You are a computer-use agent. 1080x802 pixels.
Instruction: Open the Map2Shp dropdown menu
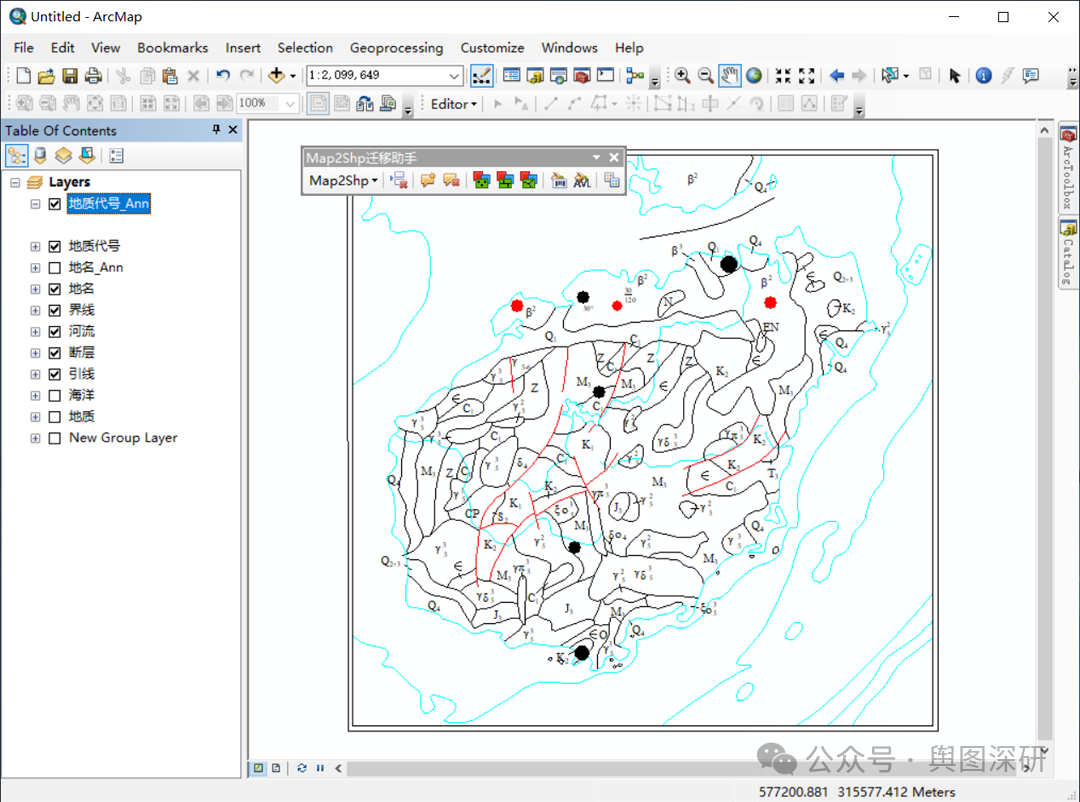coord(344,180)
